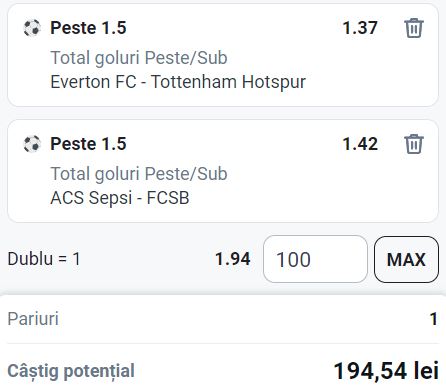Click Total goluri Peste/Sub under Sepsi bet
This screenshot has height=389, width=446.
click(x=139, y=174)
